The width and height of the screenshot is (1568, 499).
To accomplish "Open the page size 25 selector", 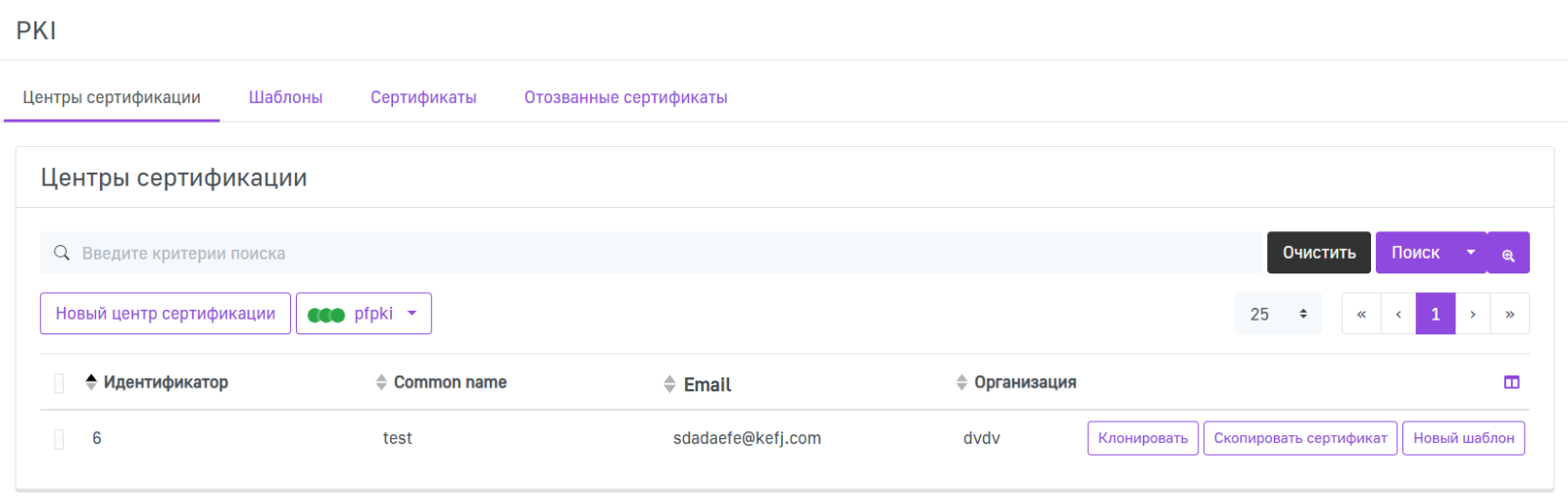I will [1278, 315].
